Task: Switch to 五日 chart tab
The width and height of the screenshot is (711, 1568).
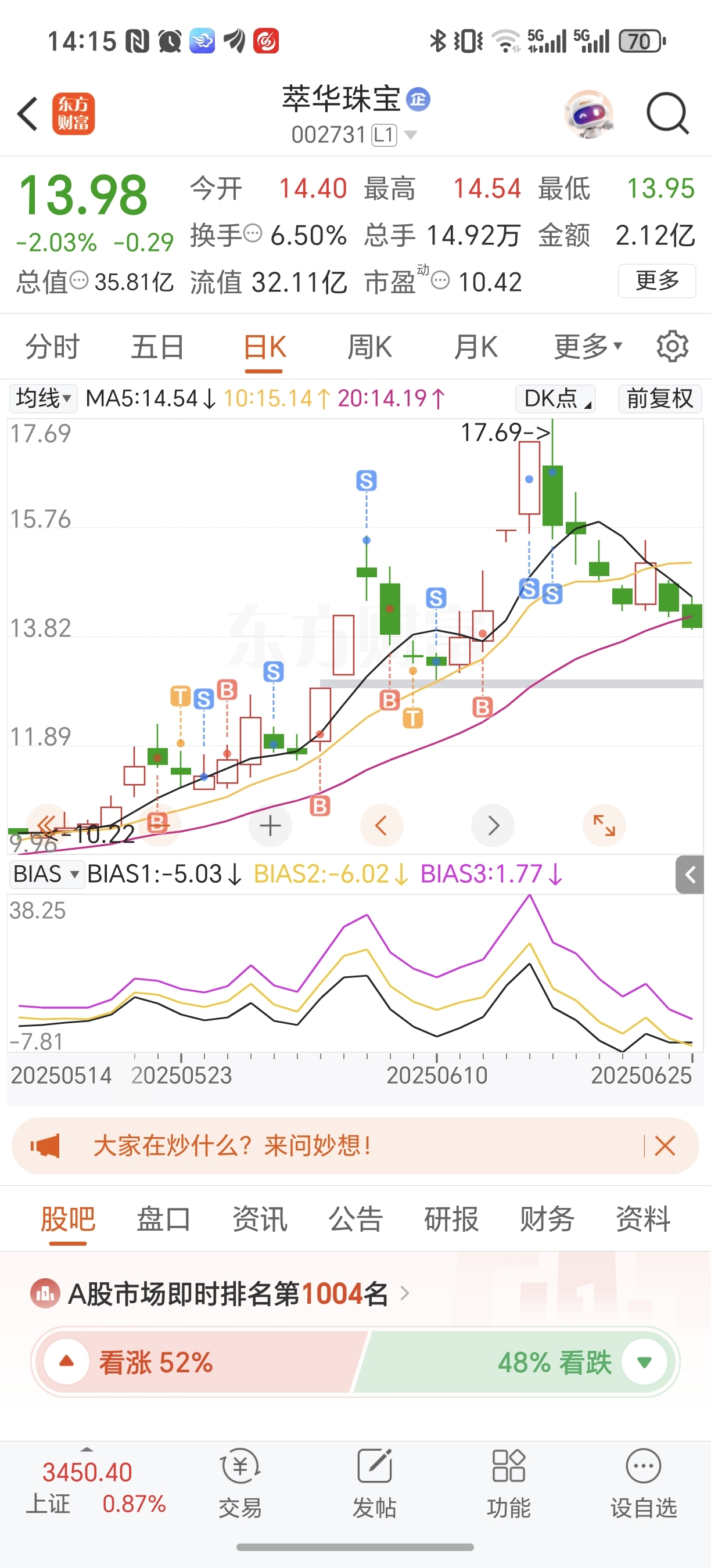Action: [x=157, y=346]
